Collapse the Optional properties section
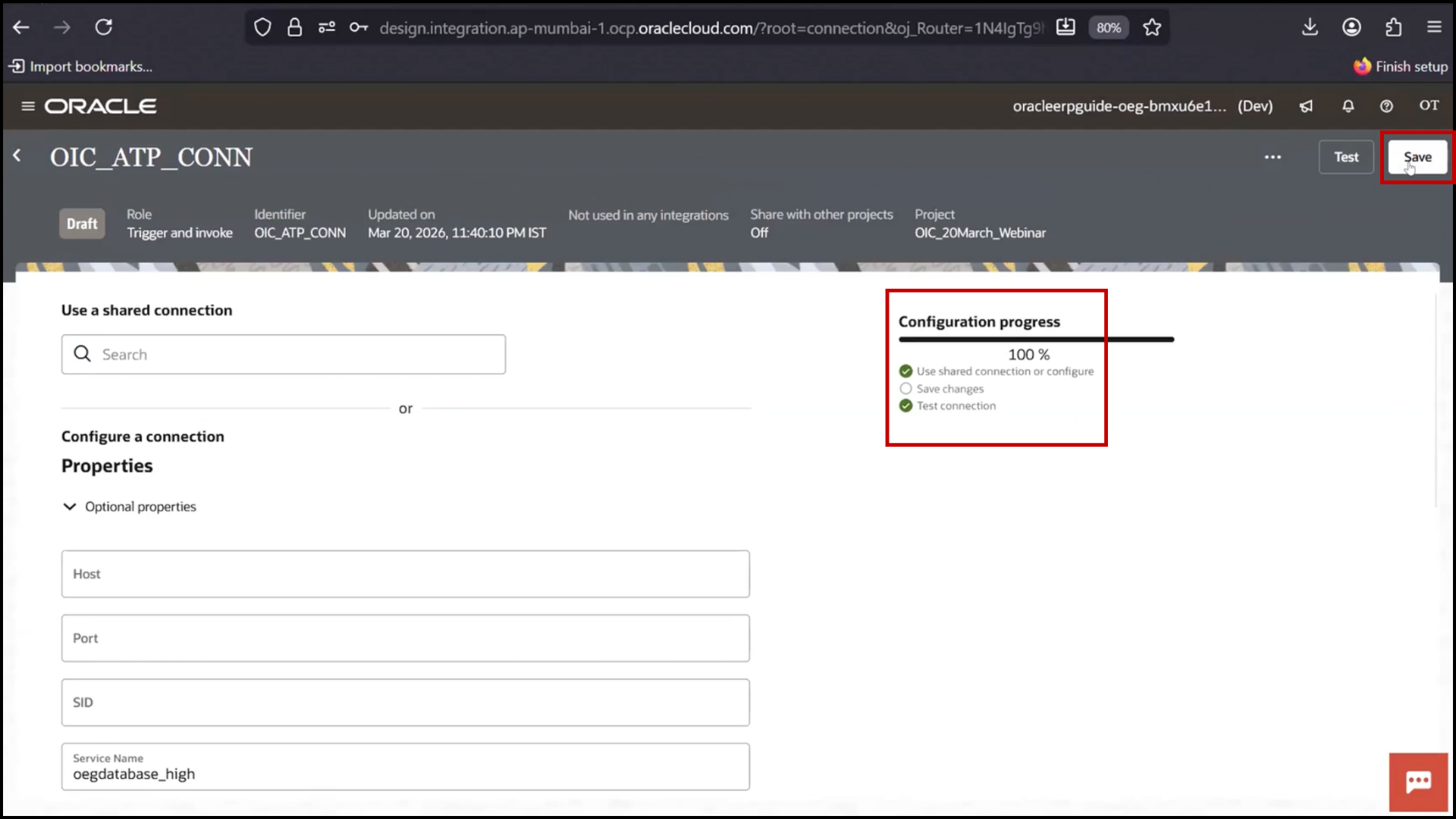Screen dimensions: 1456x819 (x=129, y=507)
